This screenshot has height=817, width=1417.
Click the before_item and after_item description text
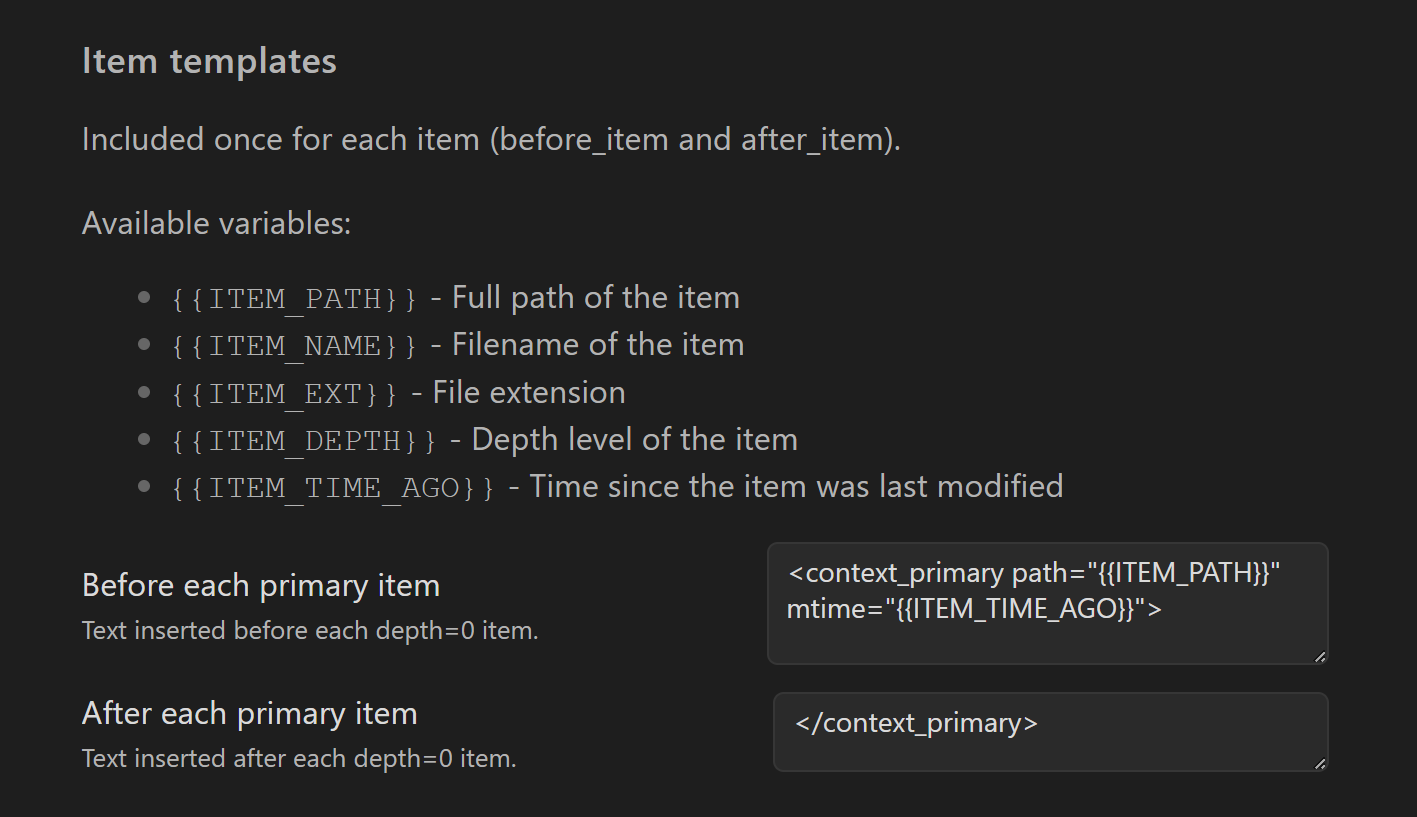489,139
